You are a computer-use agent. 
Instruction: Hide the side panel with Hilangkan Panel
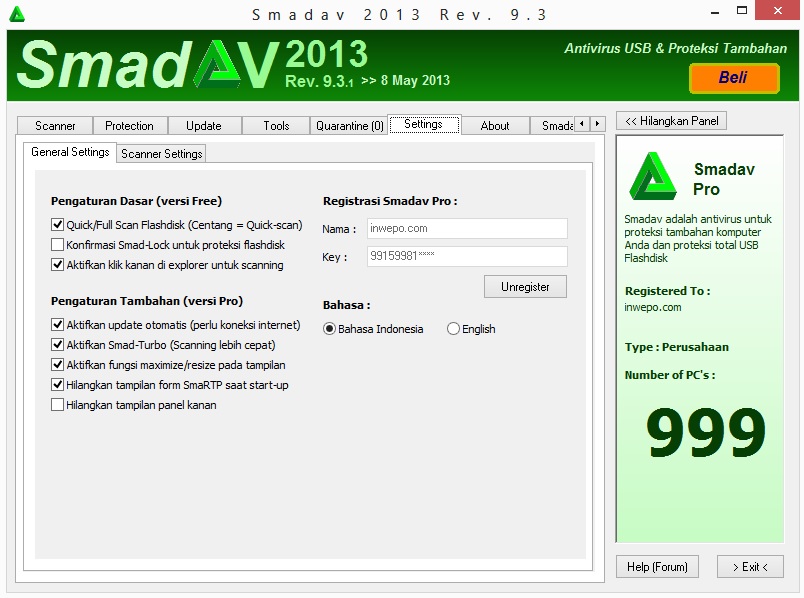[671, 121]
